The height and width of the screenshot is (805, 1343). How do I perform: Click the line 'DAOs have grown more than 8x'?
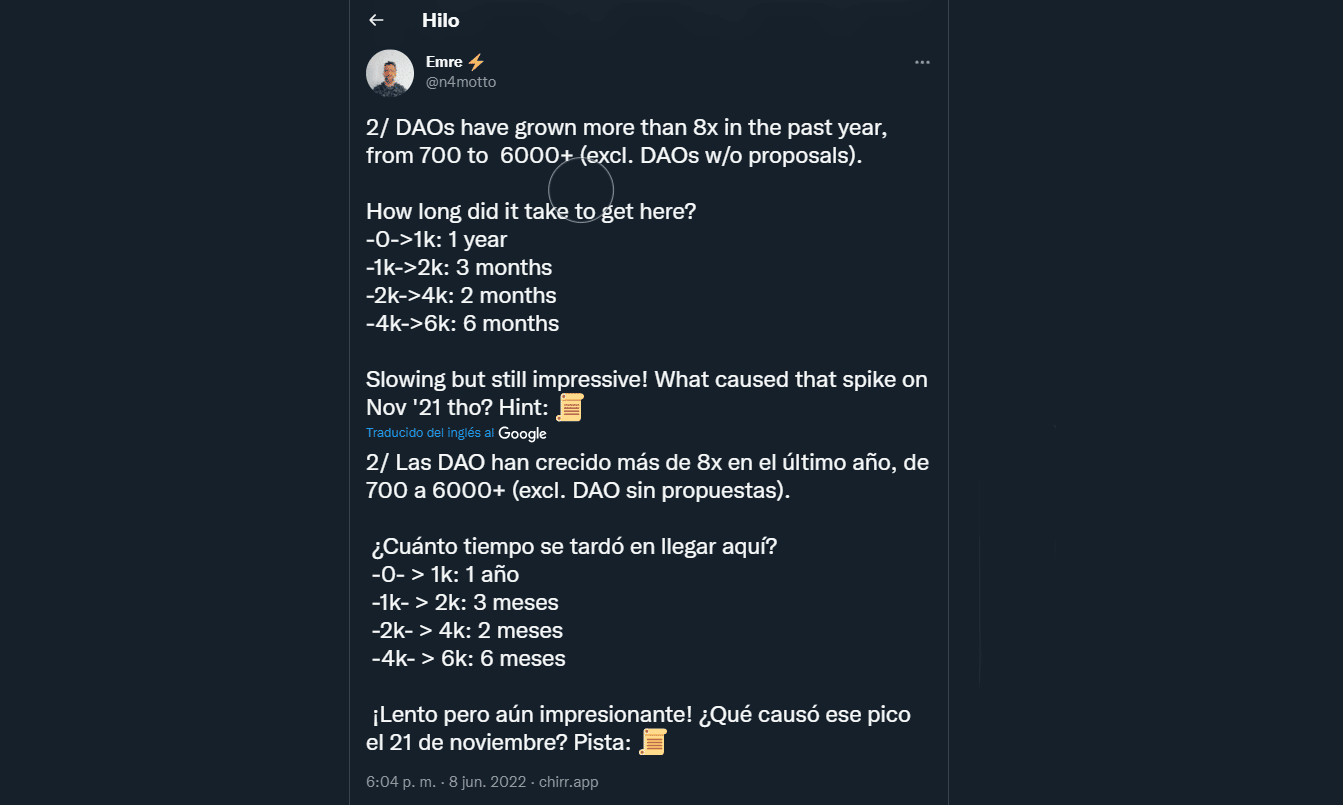tap(626, 129)
